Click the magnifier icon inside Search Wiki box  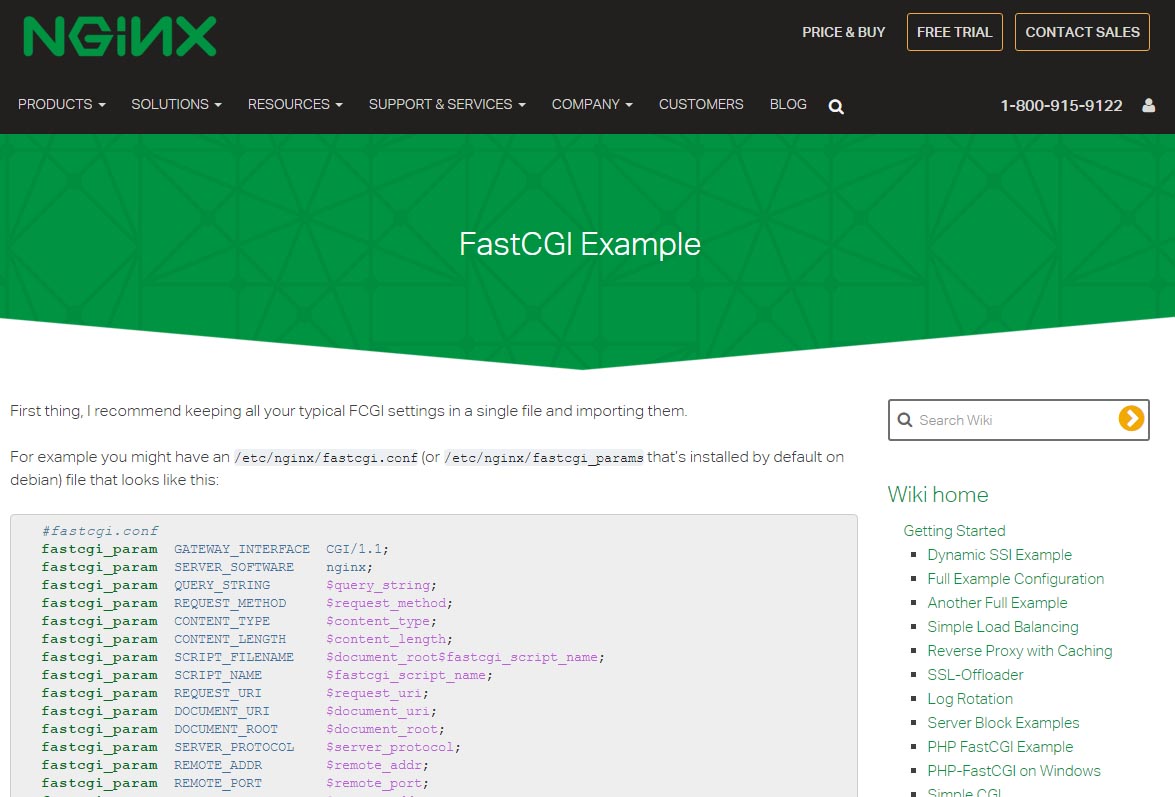coord(906,420)
